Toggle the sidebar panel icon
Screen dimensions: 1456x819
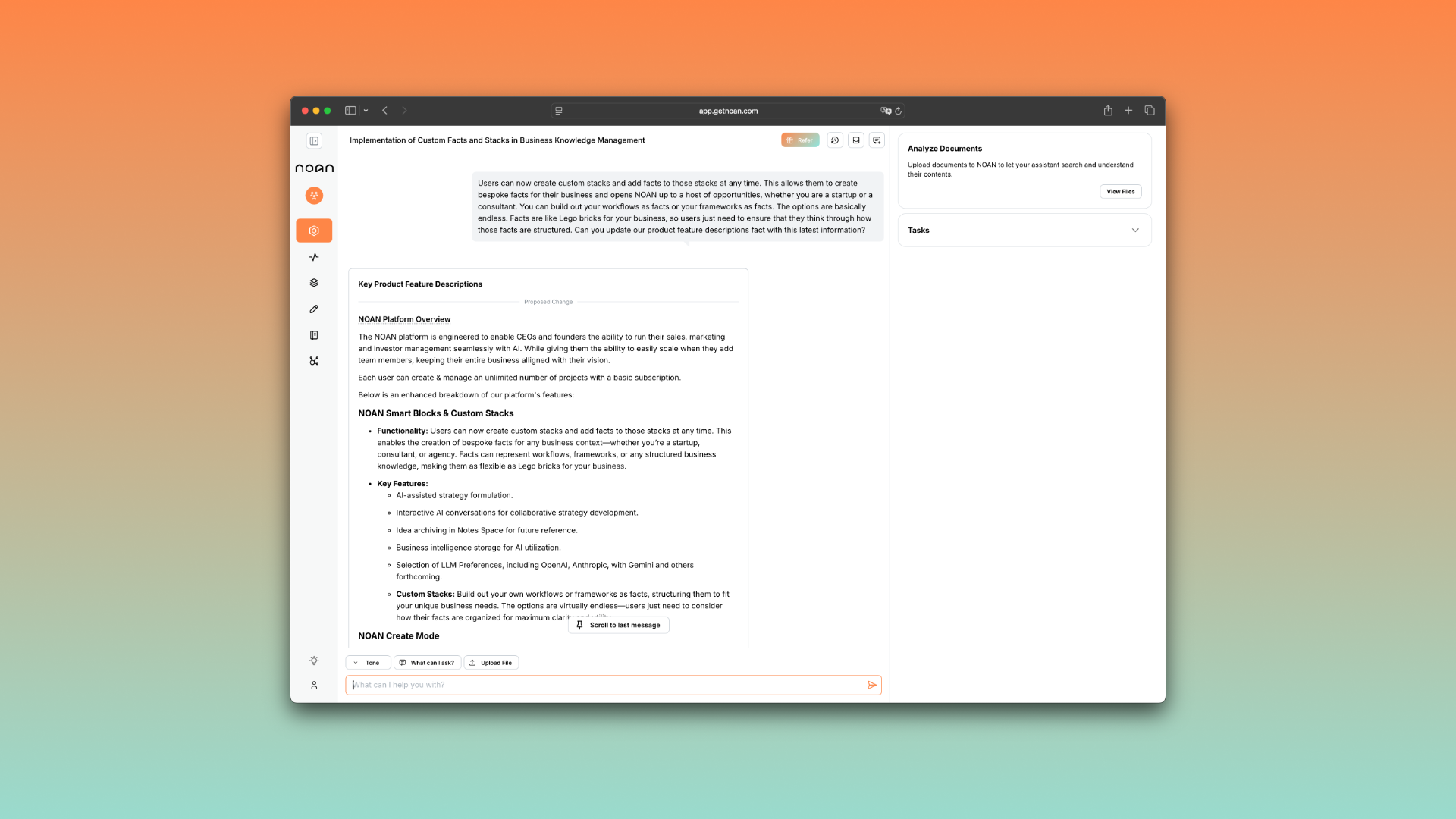(x=314, y=141)
